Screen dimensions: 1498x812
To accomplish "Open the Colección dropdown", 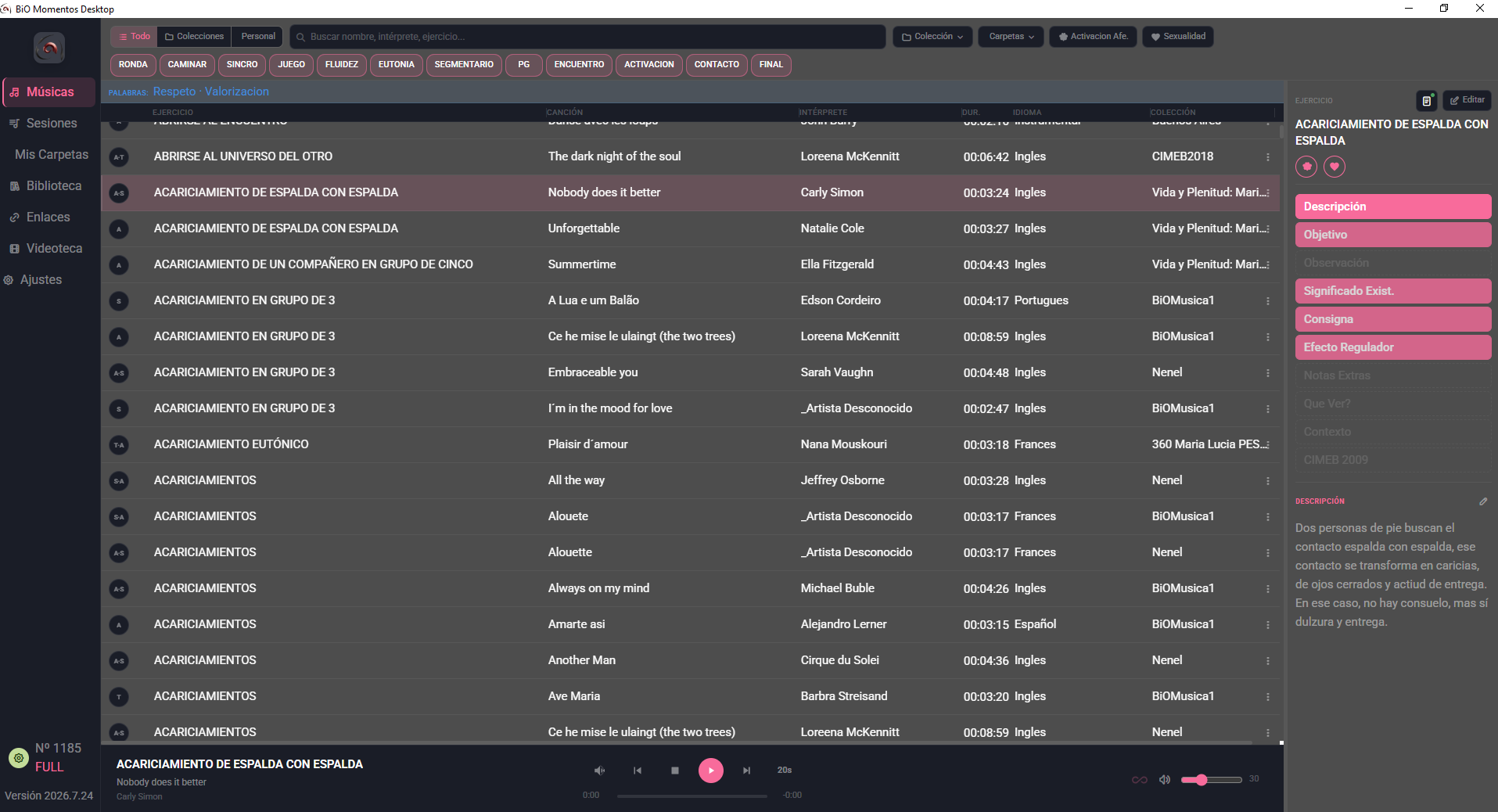I will (x=932, y=37).
